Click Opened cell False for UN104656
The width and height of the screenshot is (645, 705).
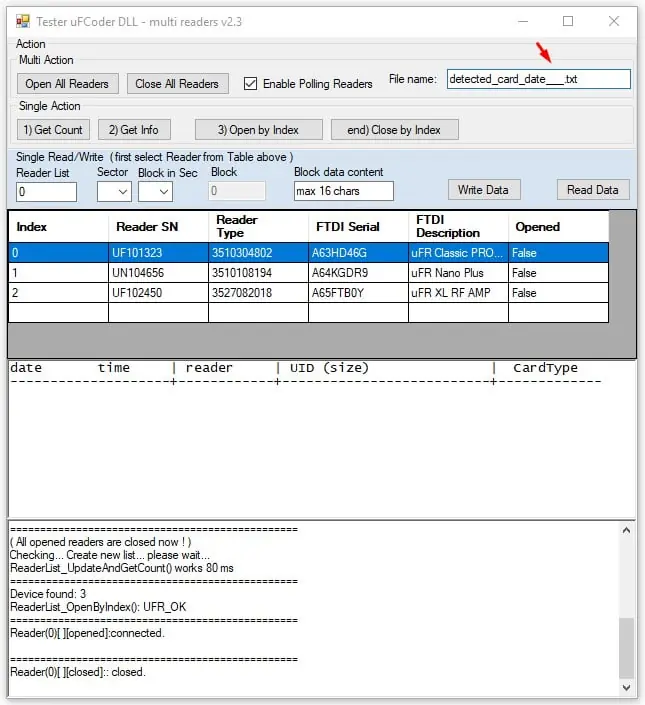[x=558, y=272]
